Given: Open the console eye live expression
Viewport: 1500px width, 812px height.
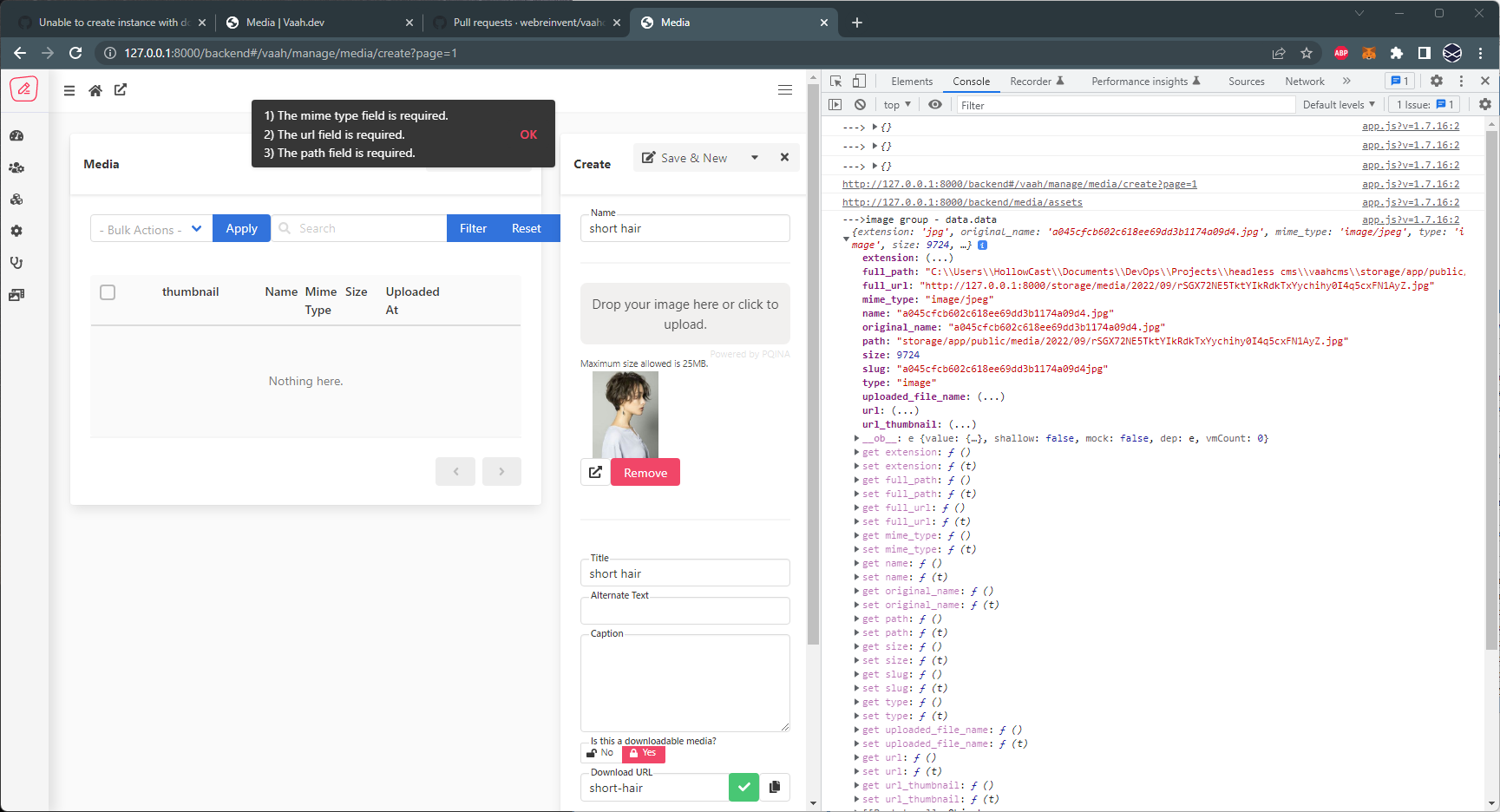Looking at the screenshot, I should pos(935,104).
